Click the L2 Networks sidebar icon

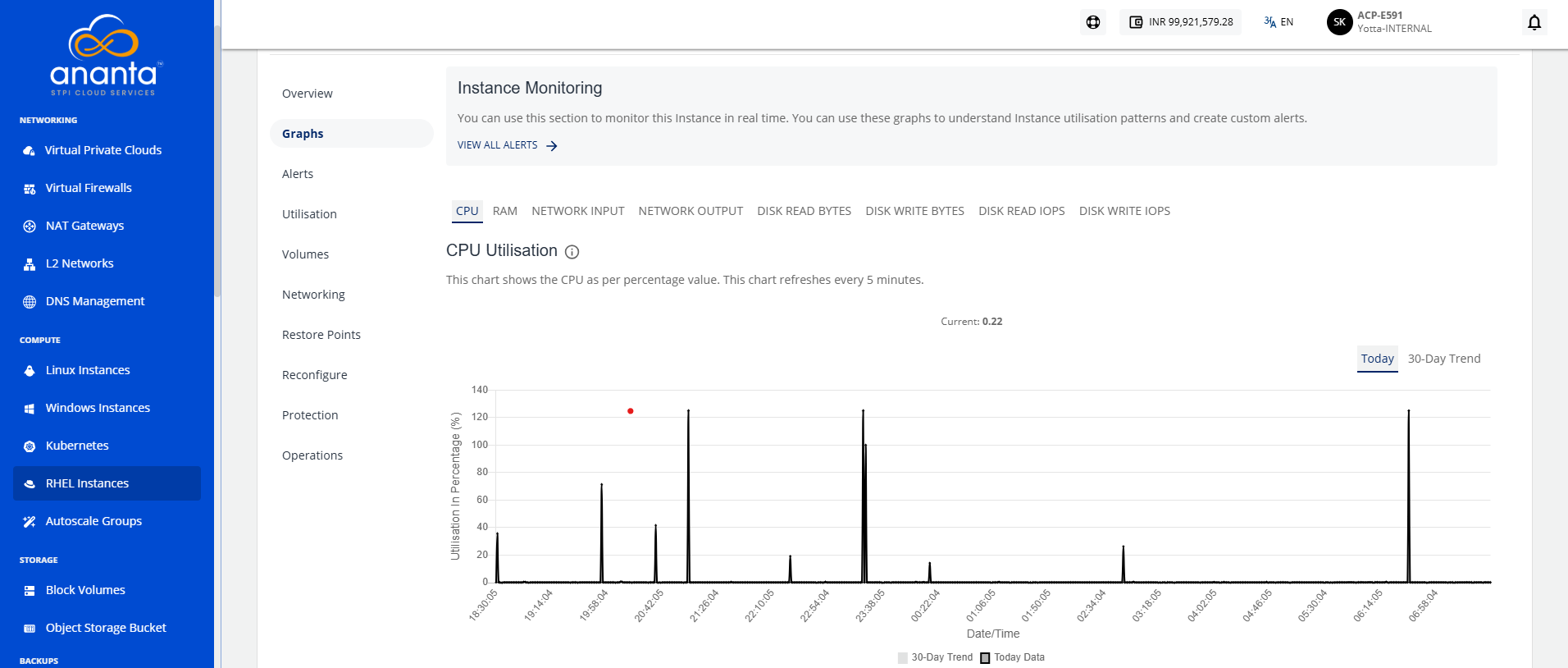tap(30, 263)
